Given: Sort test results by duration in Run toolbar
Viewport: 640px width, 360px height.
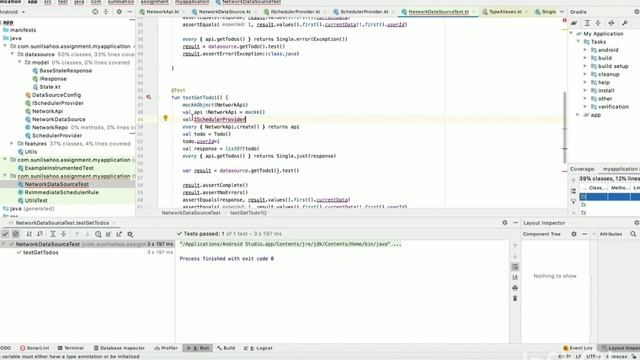Looking at the screenshot, I should pos(40,234).
